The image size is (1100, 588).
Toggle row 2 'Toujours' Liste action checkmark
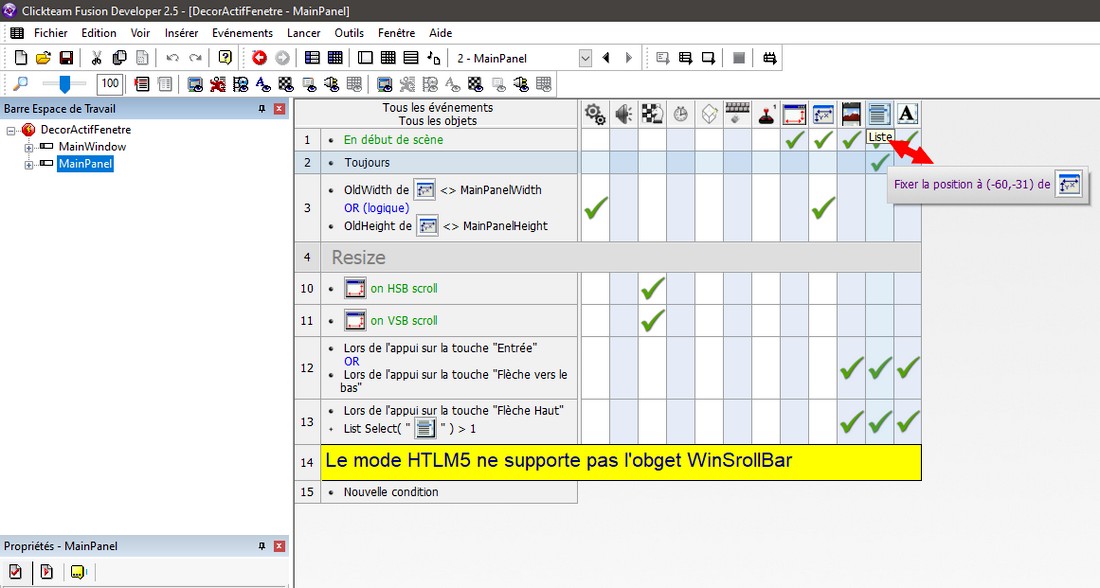879,163
